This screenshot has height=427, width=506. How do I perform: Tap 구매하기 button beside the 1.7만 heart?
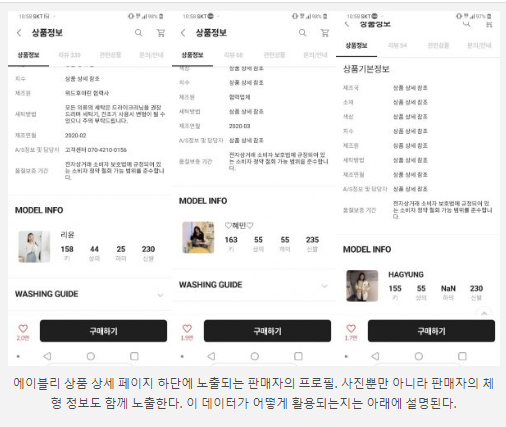coord(431,331)
